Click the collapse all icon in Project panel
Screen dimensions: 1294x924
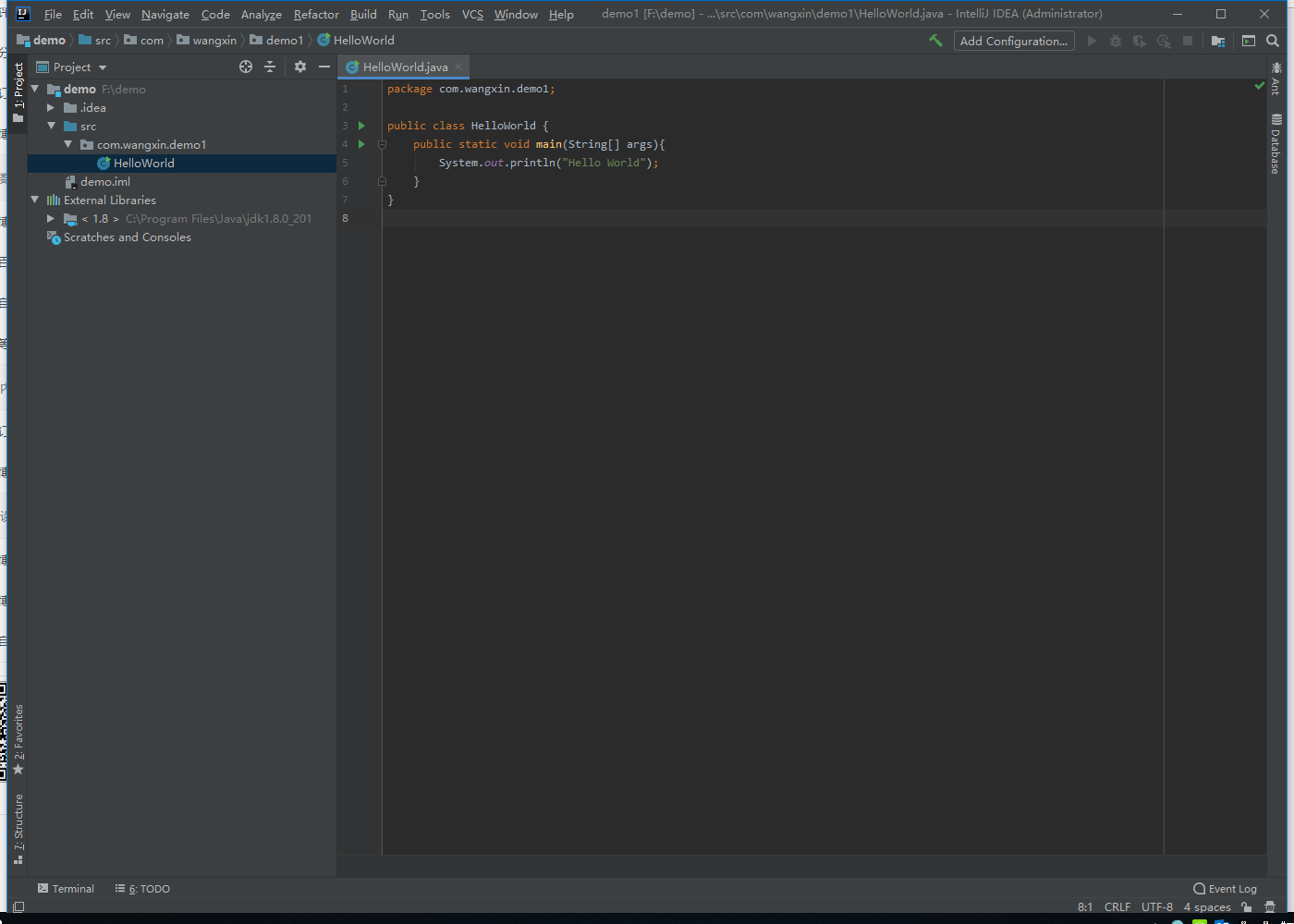pyautogui.click(x=270, y=67)
